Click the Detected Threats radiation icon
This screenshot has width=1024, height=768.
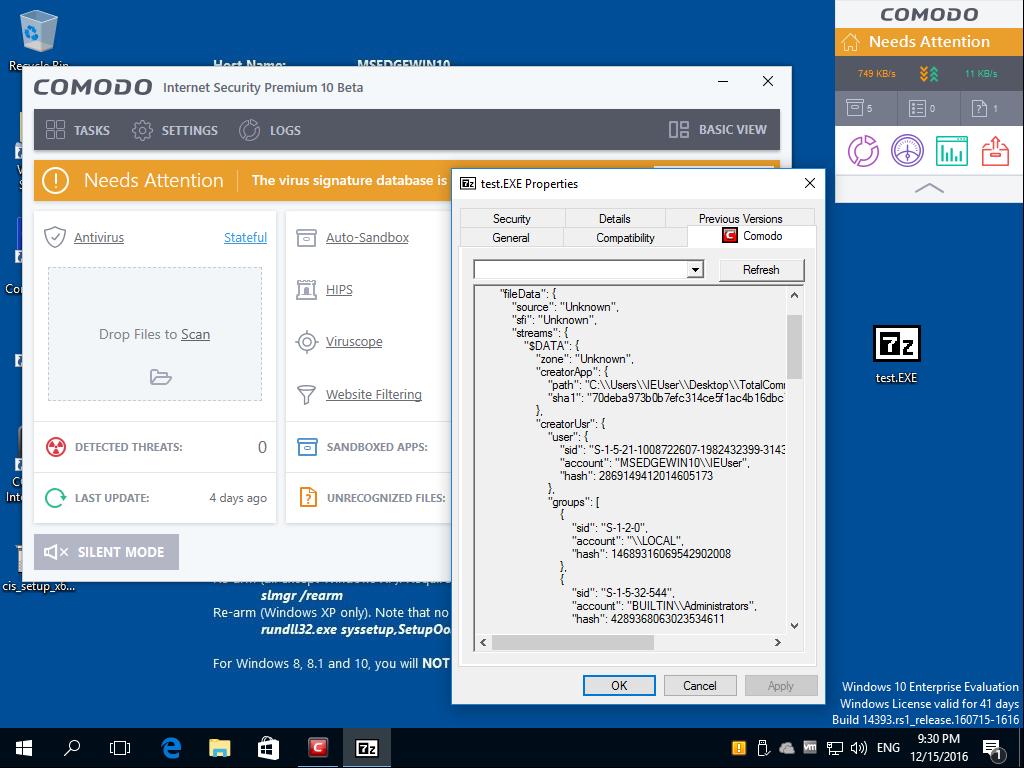click(x=56, y=447)
